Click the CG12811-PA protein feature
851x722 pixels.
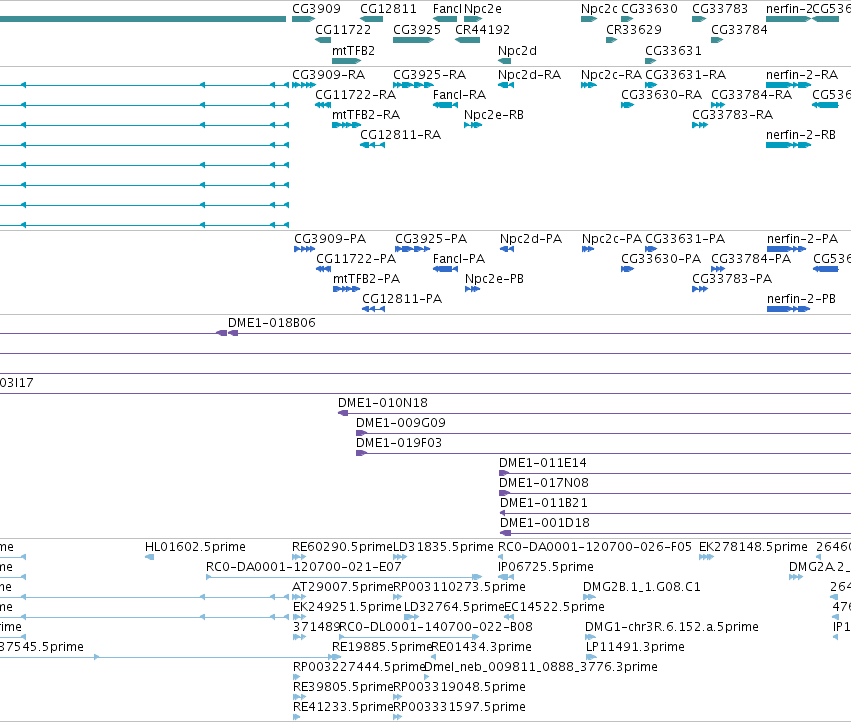tap(373, 309)
